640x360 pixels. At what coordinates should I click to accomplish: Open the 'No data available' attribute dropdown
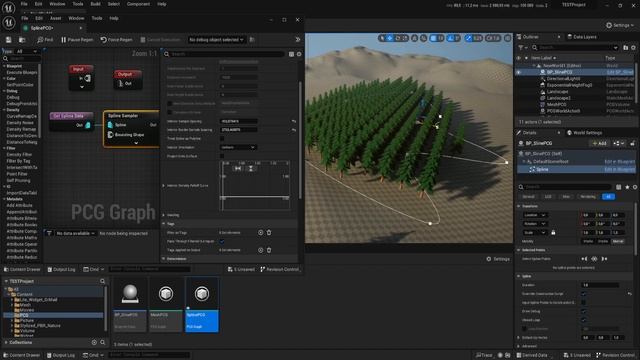tap(75, 233)
